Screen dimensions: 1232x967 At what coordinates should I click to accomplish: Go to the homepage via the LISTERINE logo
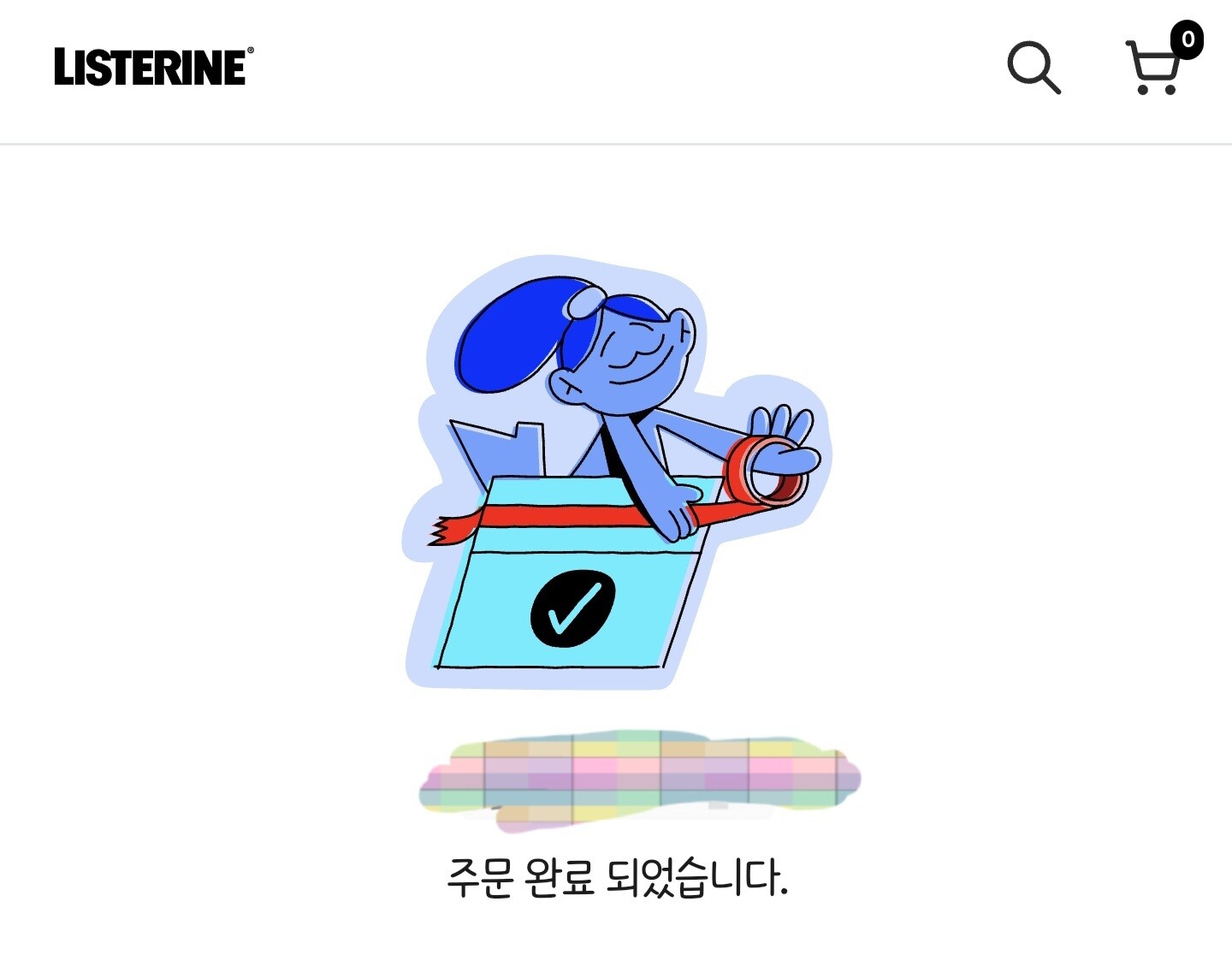150,67
